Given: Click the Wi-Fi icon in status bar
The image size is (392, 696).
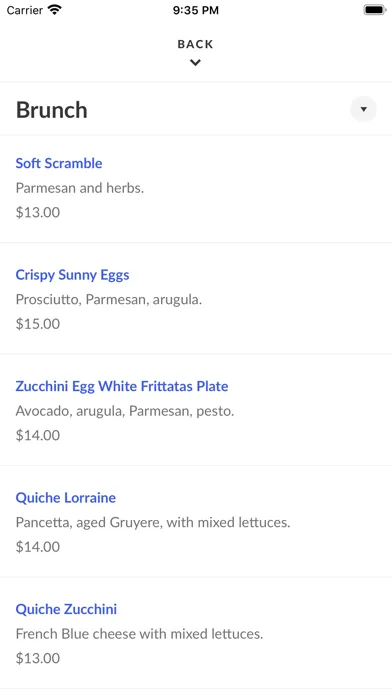Looking at the screenshot, I should tap(55, 10).
